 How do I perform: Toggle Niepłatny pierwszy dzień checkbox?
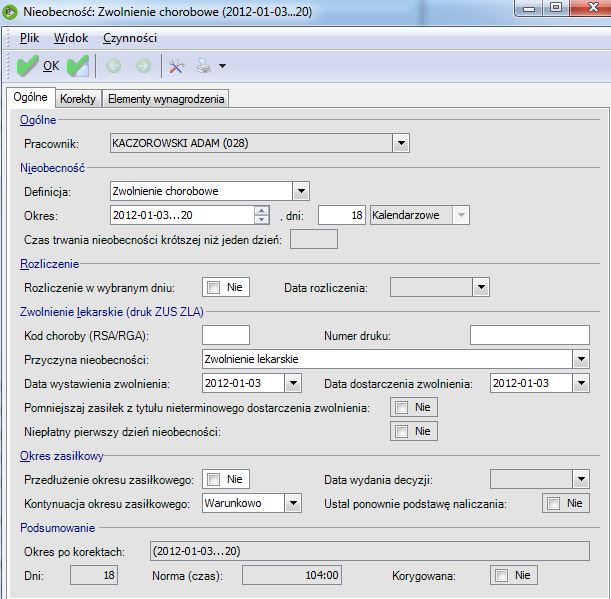click(x=401, y=431)
